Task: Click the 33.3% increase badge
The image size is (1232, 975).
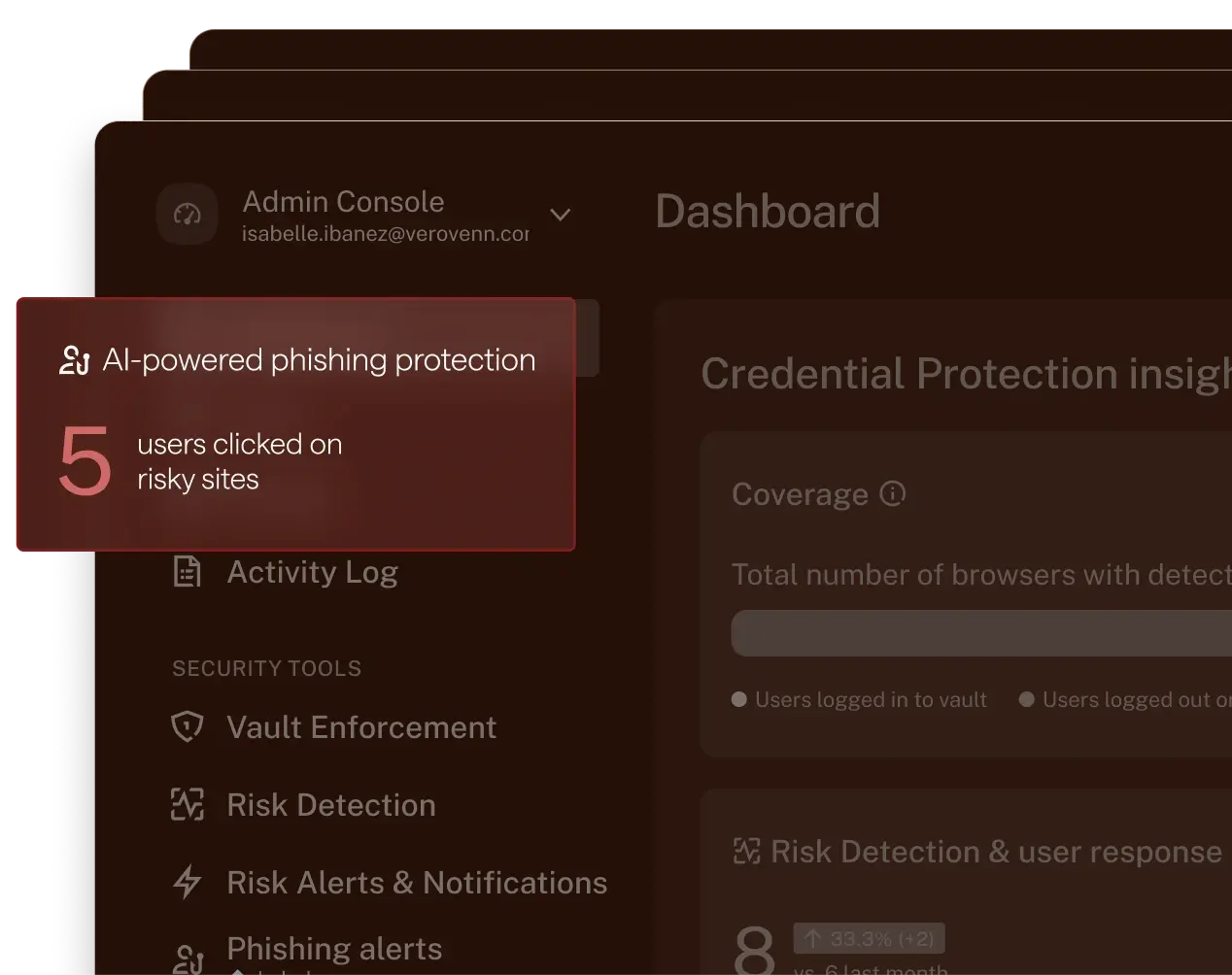Action: [869, 939]
